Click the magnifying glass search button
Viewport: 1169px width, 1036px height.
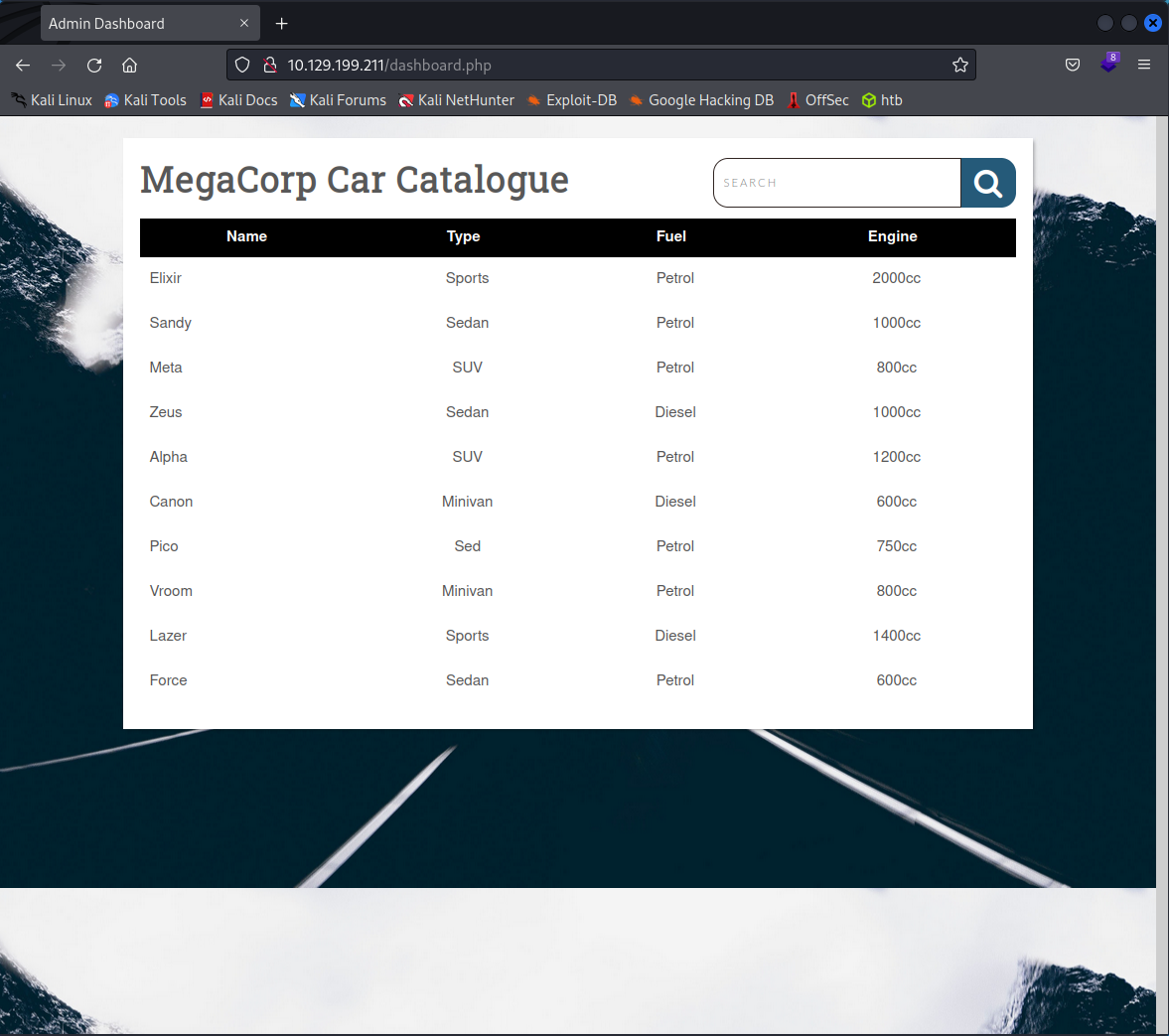tap(987, 183)
